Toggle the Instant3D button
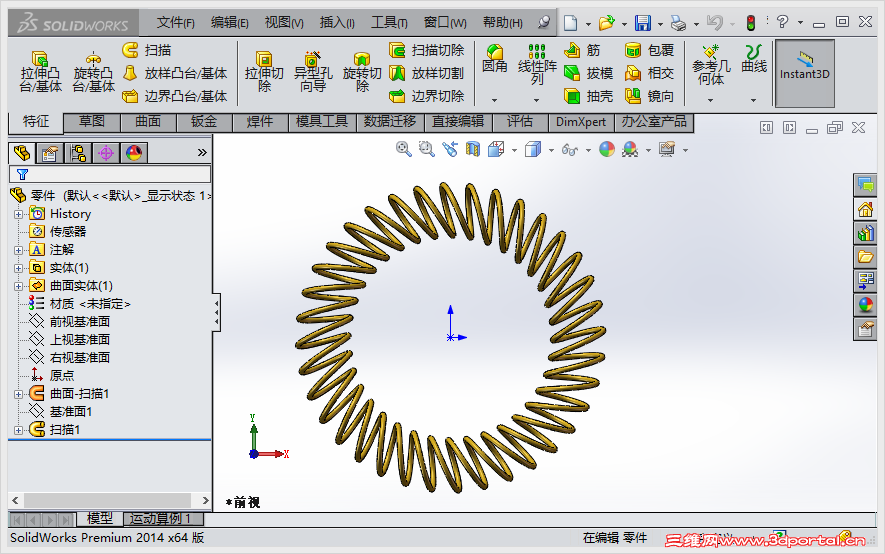 [804, 73]
